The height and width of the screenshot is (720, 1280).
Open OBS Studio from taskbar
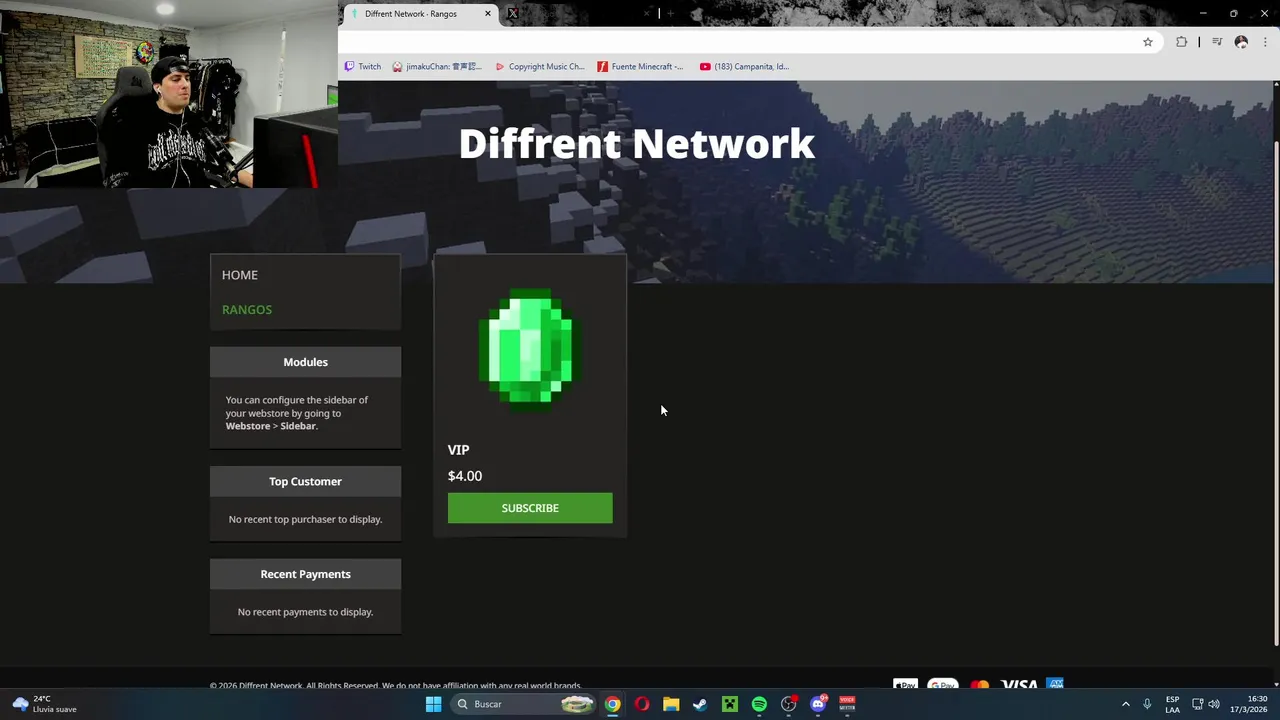point(789,704)
